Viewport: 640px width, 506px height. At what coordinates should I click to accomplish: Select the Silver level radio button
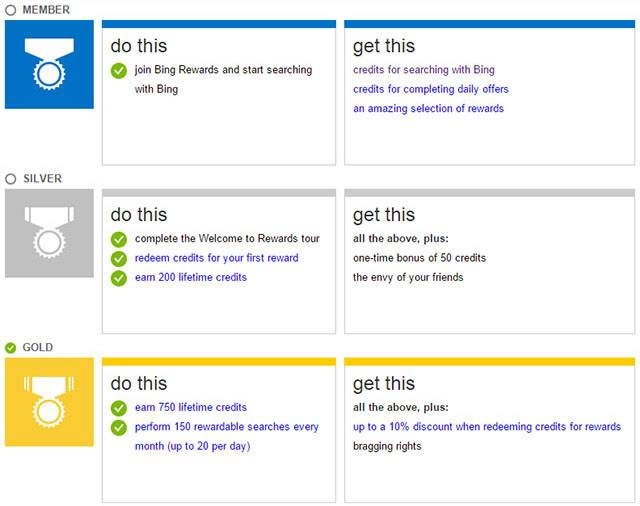click(11, 178)
